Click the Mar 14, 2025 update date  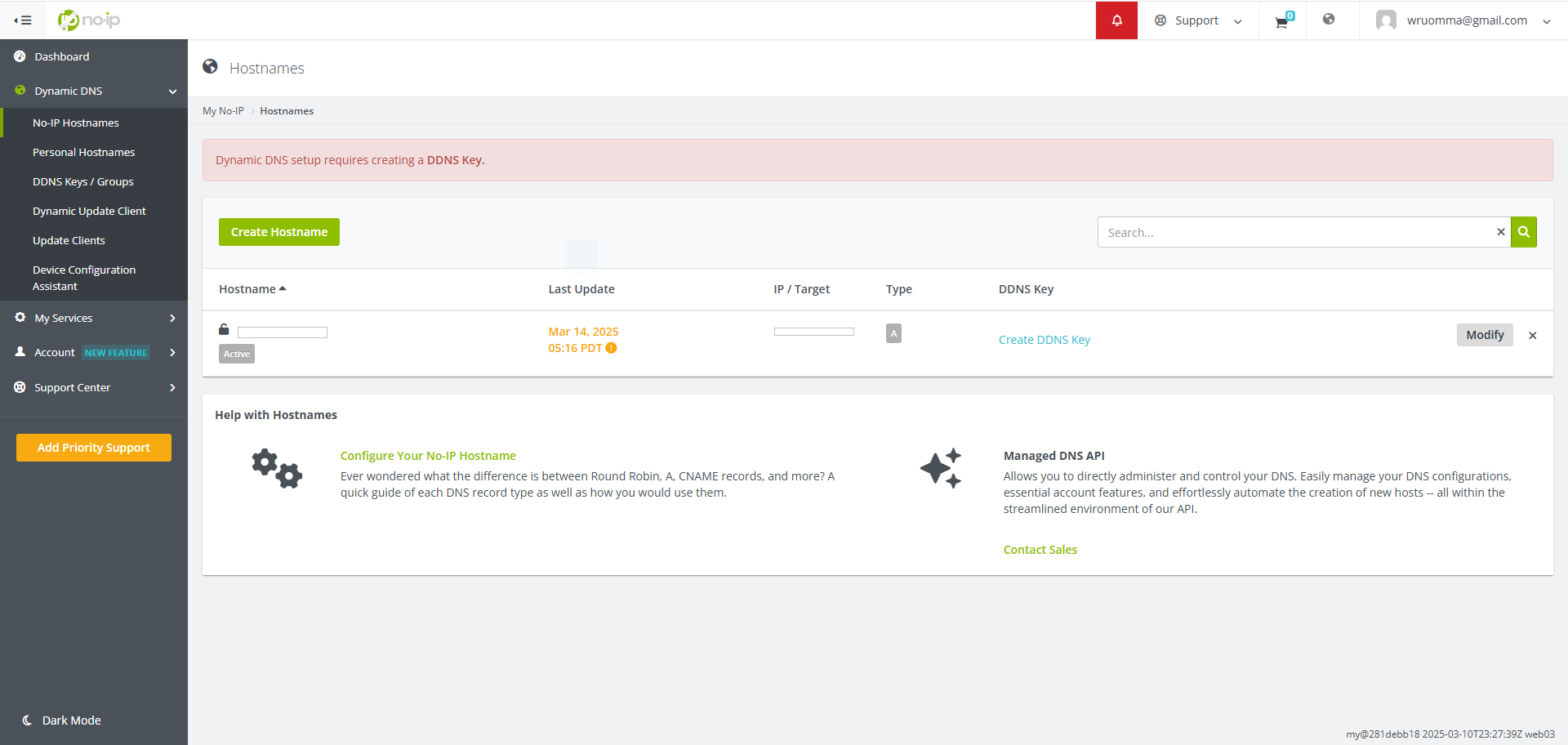coord(583,332)
